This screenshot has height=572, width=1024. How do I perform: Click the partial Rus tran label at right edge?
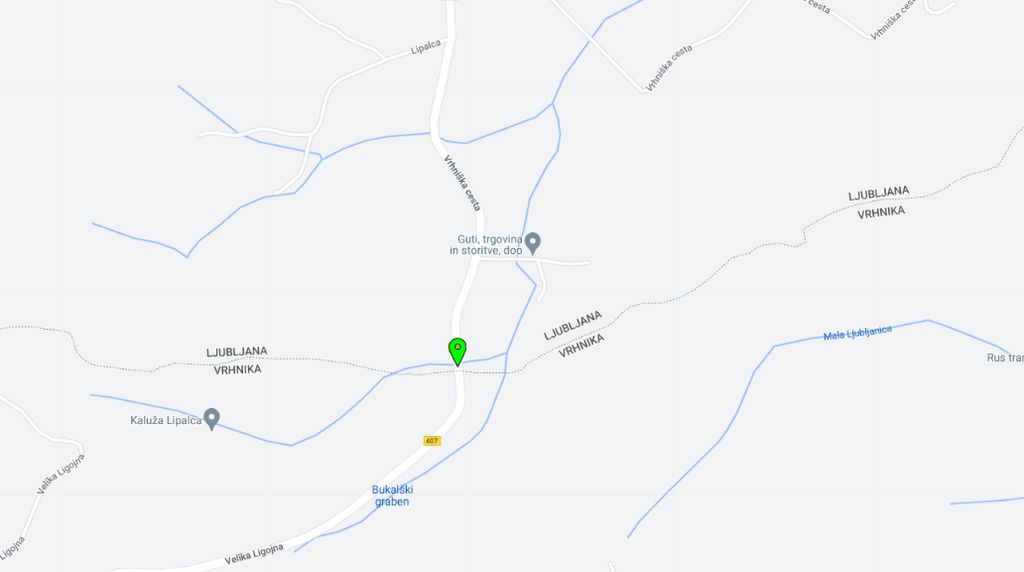tap(1005, 357)
